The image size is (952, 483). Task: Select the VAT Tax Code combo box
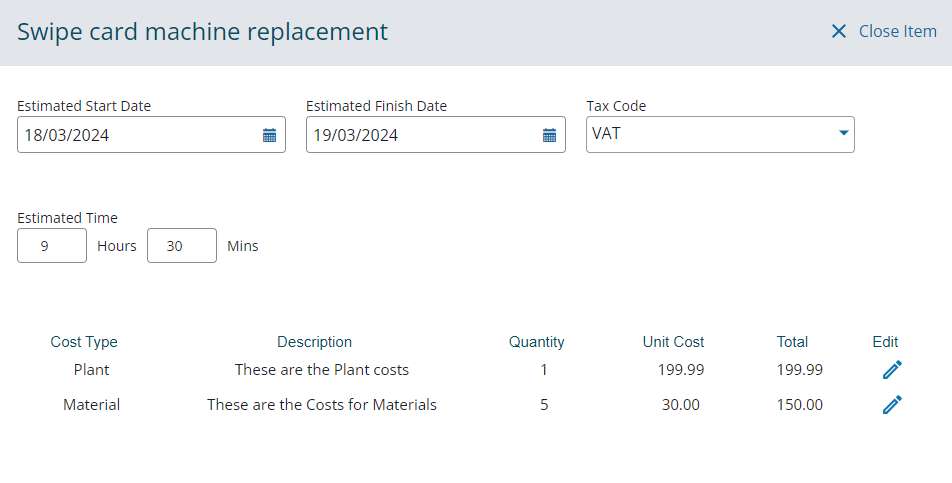pos(710,134)
